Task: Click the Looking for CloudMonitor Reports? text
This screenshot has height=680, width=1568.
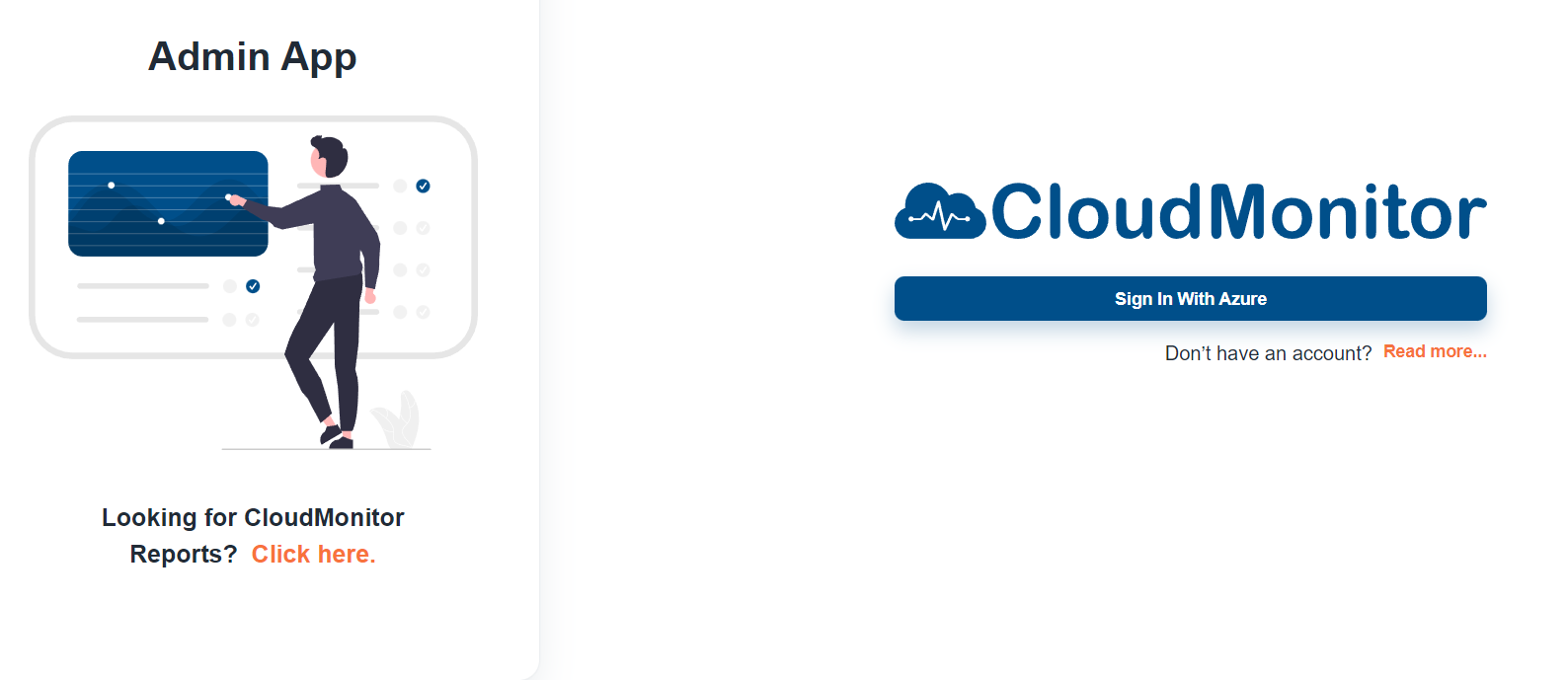Action: coord(253,535)
